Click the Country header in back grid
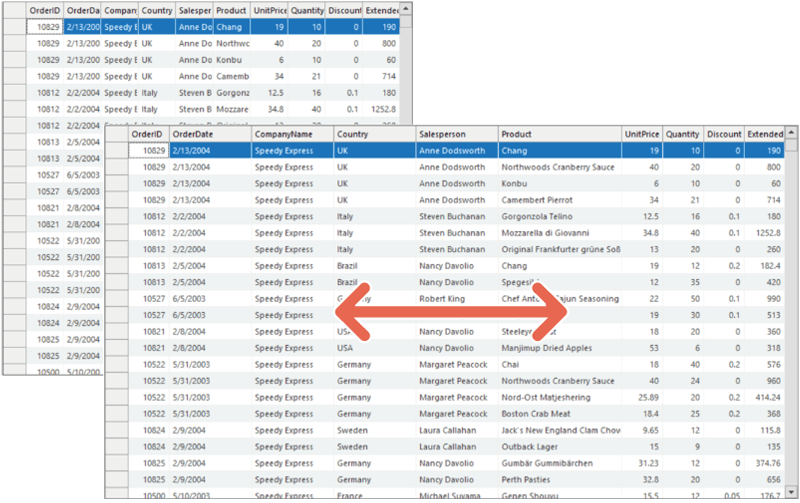The image size is (800, 503). [x=157, y=11]
